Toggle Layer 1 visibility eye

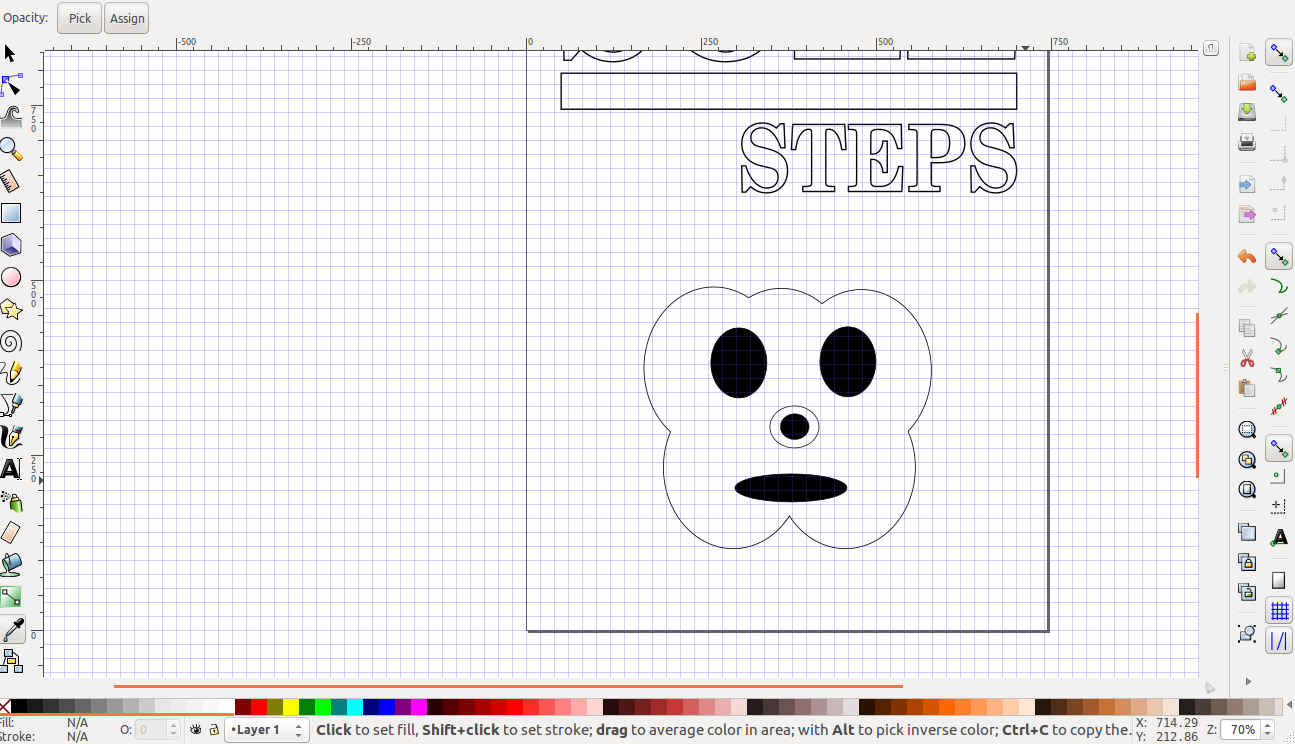196,730
